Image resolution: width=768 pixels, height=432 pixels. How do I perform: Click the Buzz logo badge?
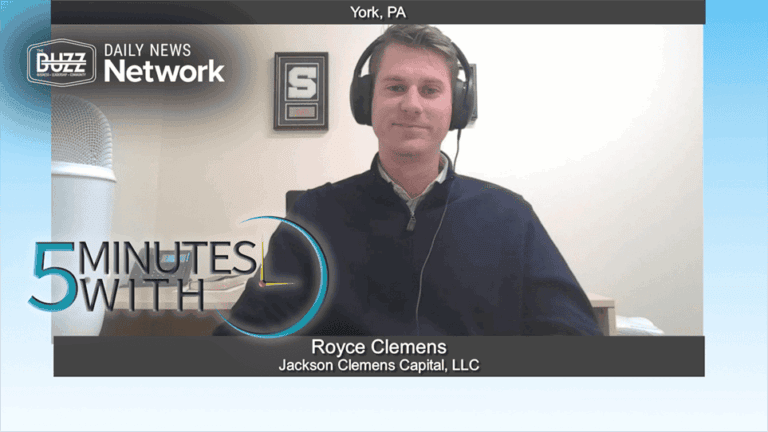61,63
